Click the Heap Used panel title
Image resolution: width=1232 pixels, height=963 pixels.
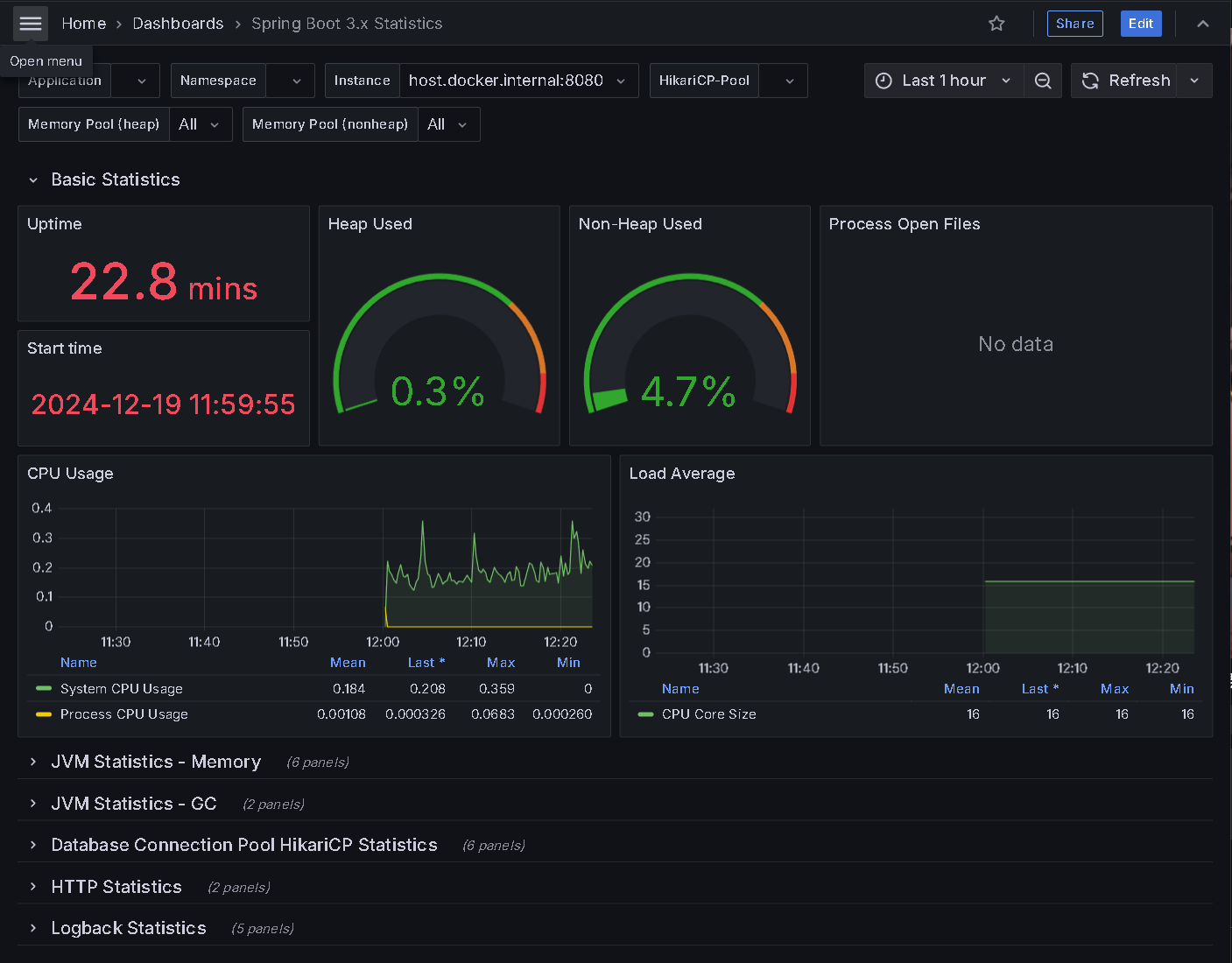tap(370, 224)
